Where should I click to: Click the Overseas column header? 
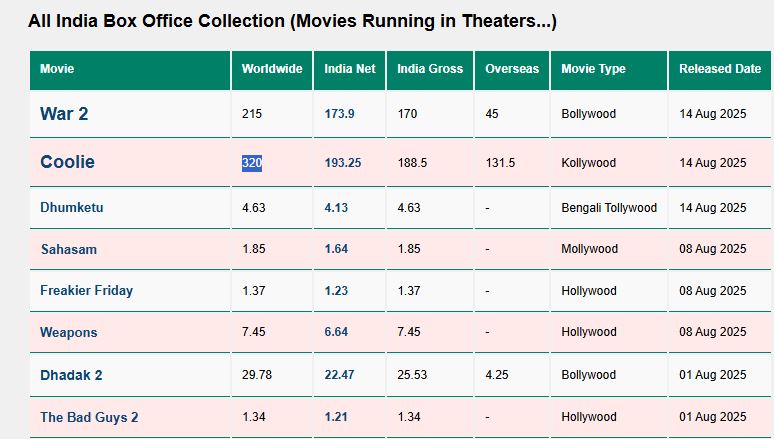pos(512,69)
